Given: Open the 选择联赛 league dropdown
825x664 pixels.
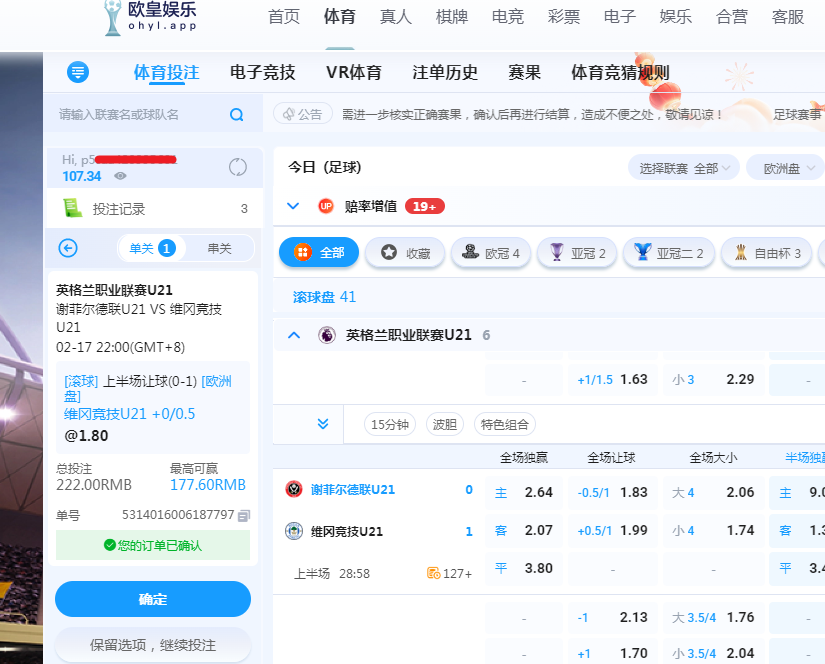Looking at the screenshot, I should pyautogui.click(x=683, y=168).
